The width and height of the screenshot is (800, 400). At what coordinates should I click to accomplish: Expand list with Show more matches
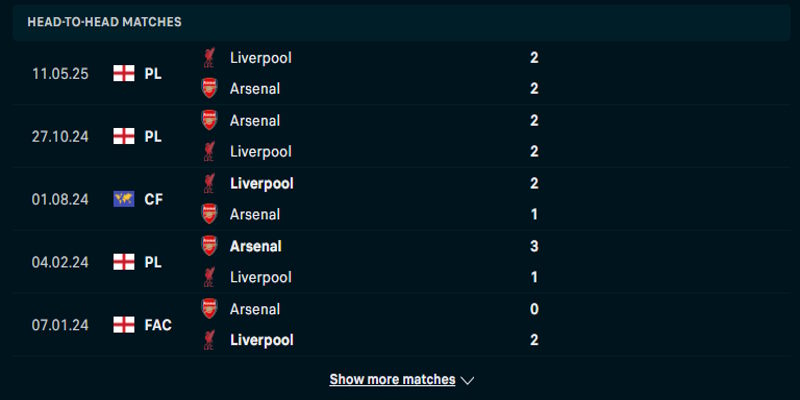click(392, 380)
